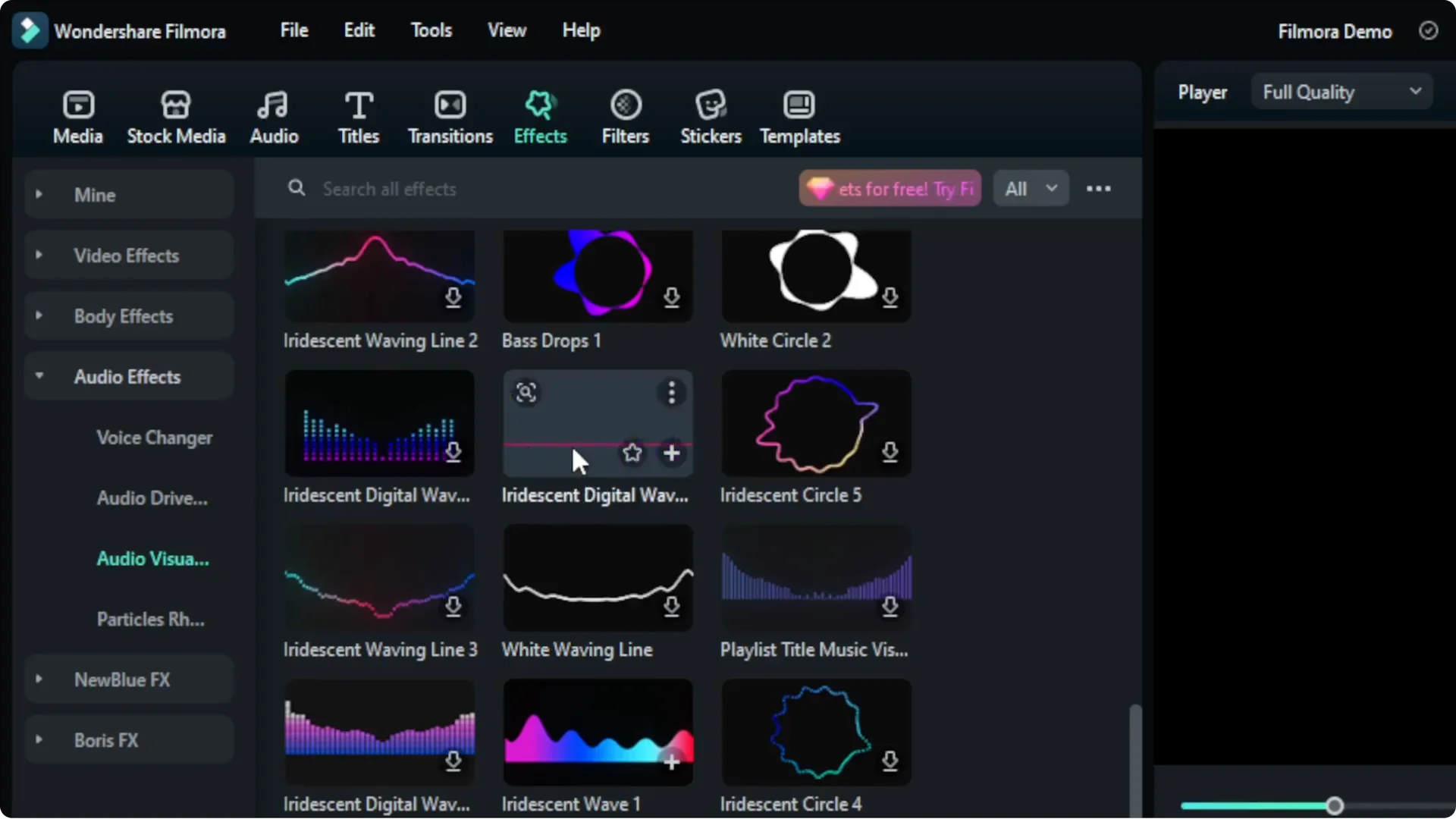1456x819 pixels.
Task: Download the Iridescent Circle 5 effect
Action: [x=890, y=453]
